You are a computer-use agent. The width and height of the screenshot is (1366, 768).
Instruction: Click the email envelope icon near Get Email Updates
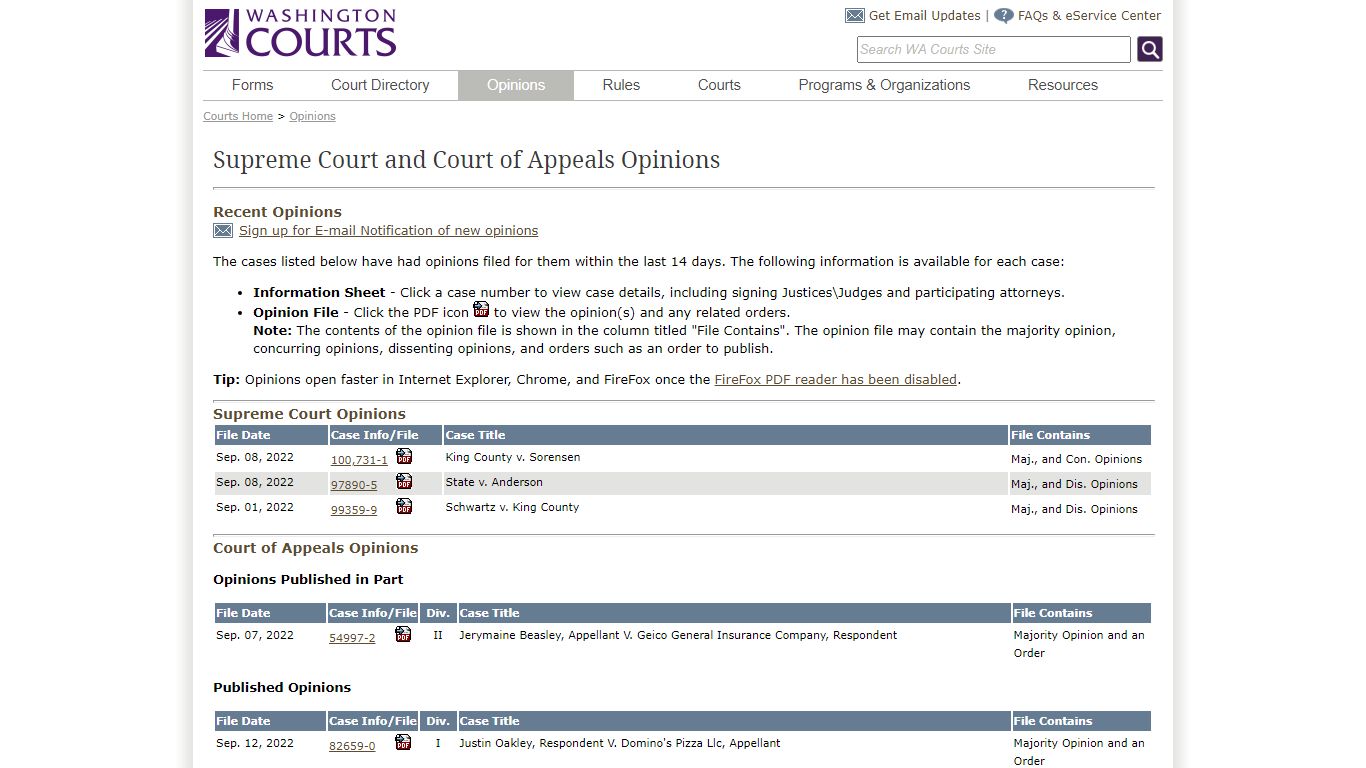[855, 16]
